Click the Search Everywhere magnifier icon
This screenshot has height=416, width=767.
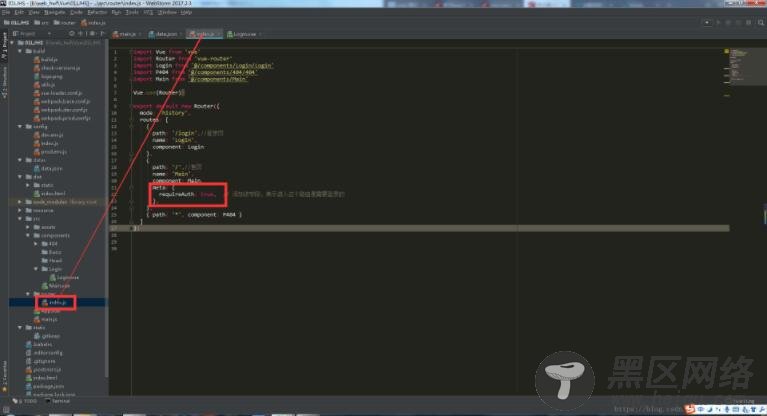[x=761, y=23]
